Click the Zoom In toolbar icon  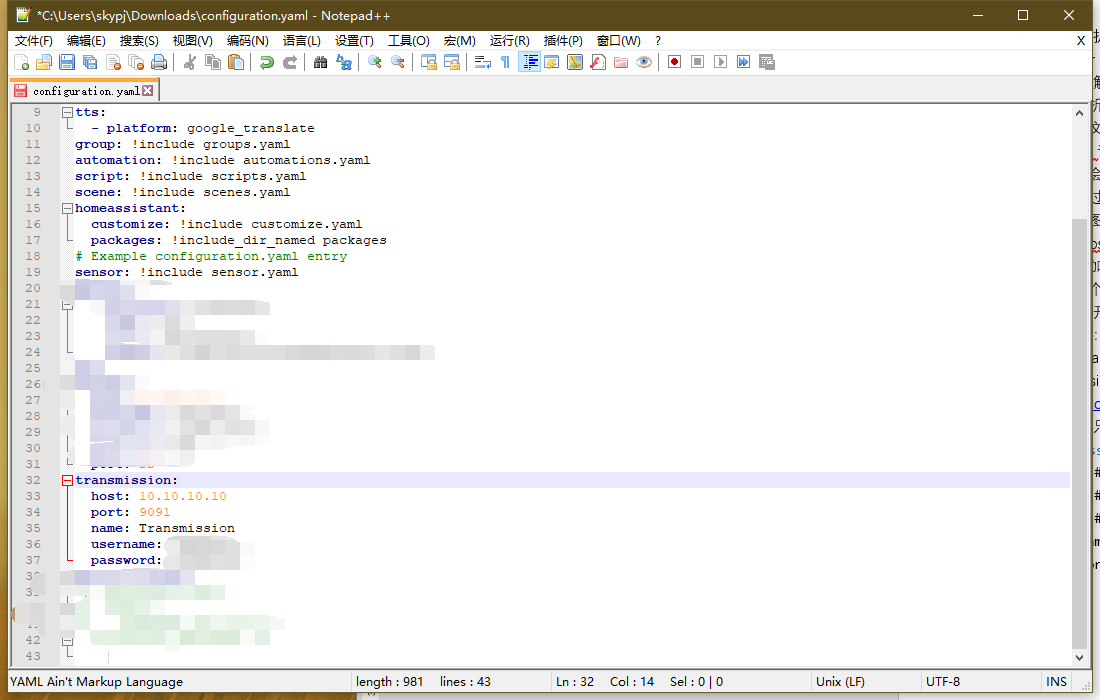[374, 62]
